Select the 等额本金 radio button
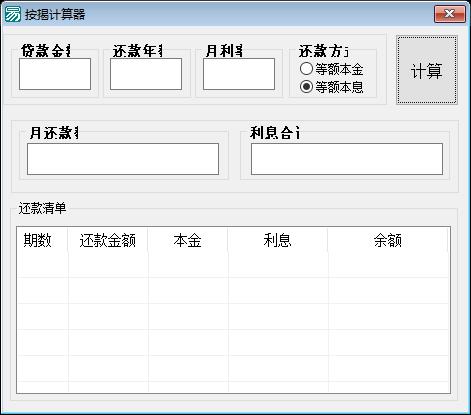This screenshot has height=415, width=471. tap(306, 69)
